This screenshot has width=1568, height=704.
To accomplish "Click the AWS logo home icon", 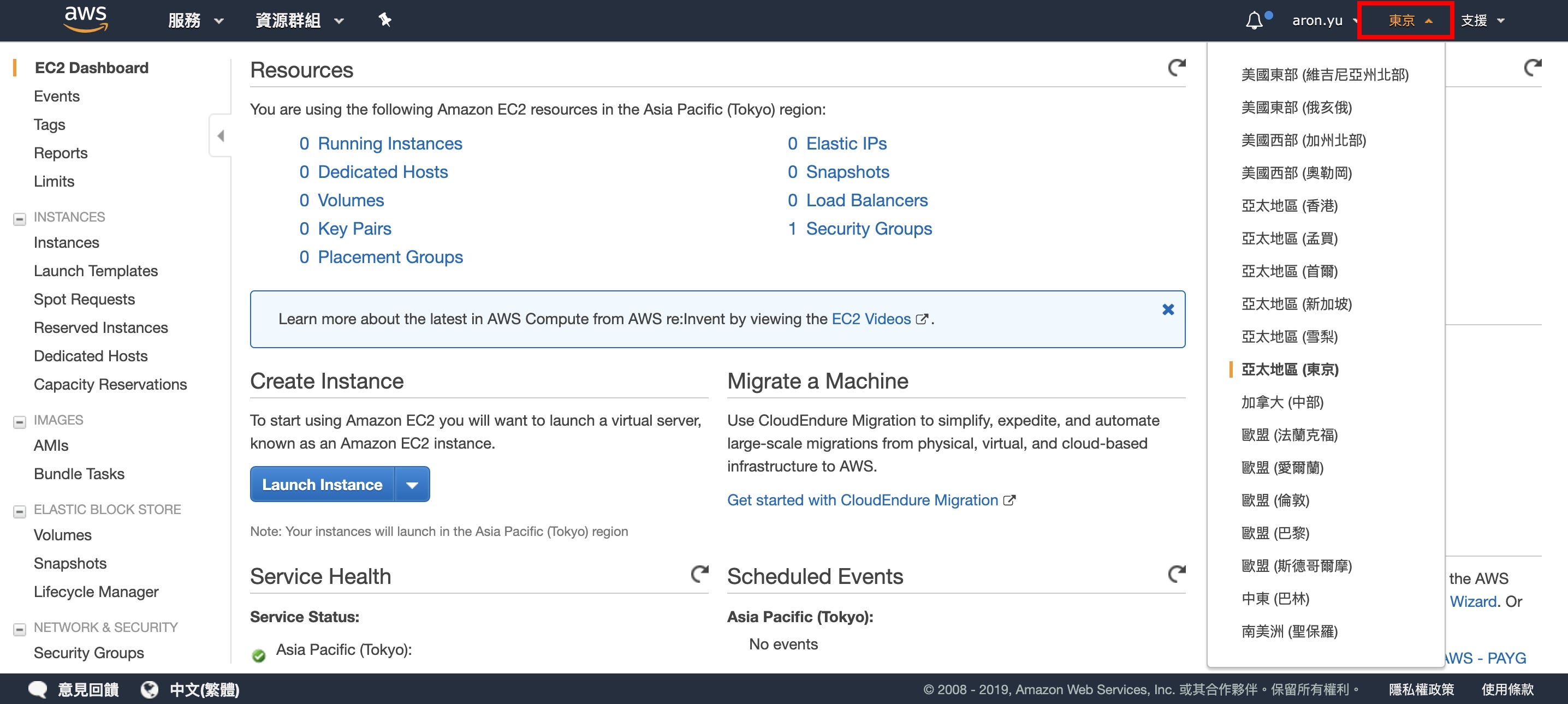I will coord(86,19).
